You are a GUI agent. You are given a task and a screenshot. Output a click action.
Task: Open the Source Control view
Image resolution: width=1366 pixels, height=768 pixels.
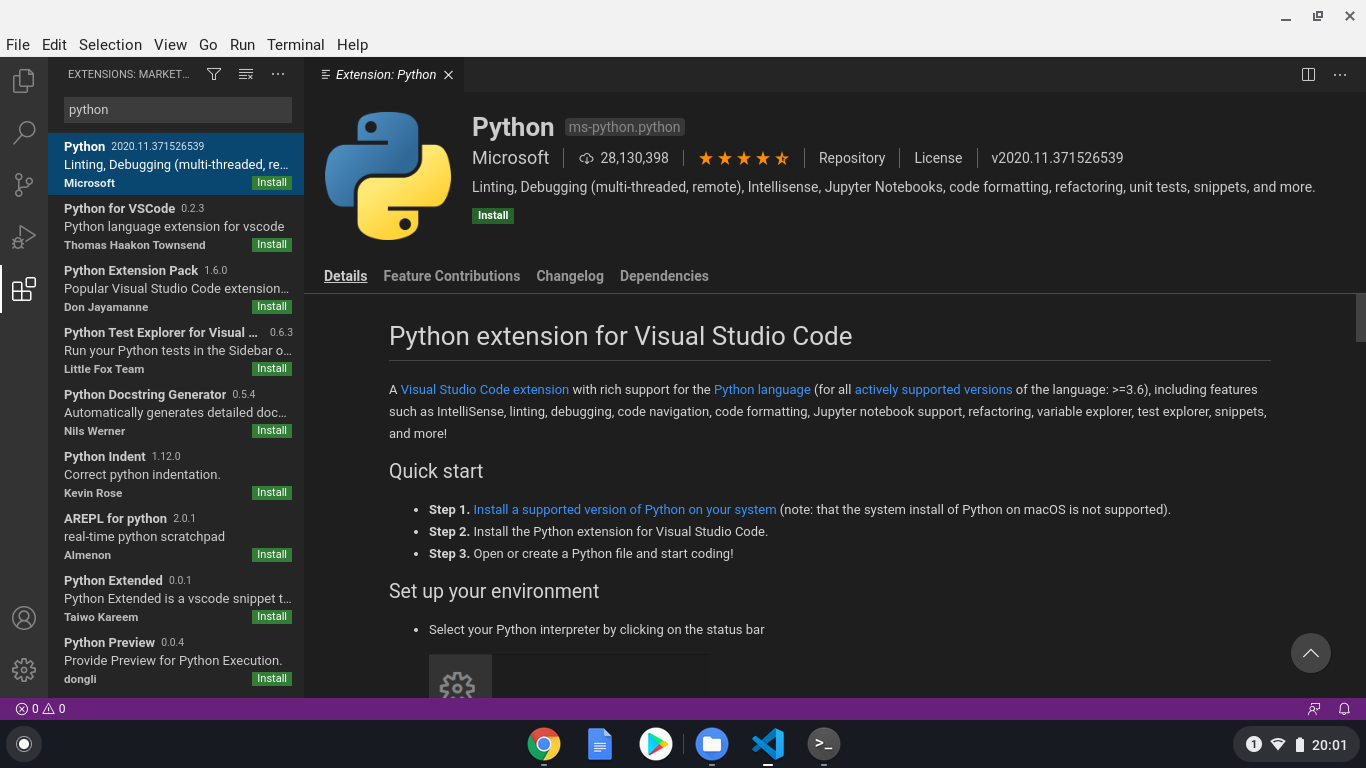pyautogui.click(x=23, y=184)
